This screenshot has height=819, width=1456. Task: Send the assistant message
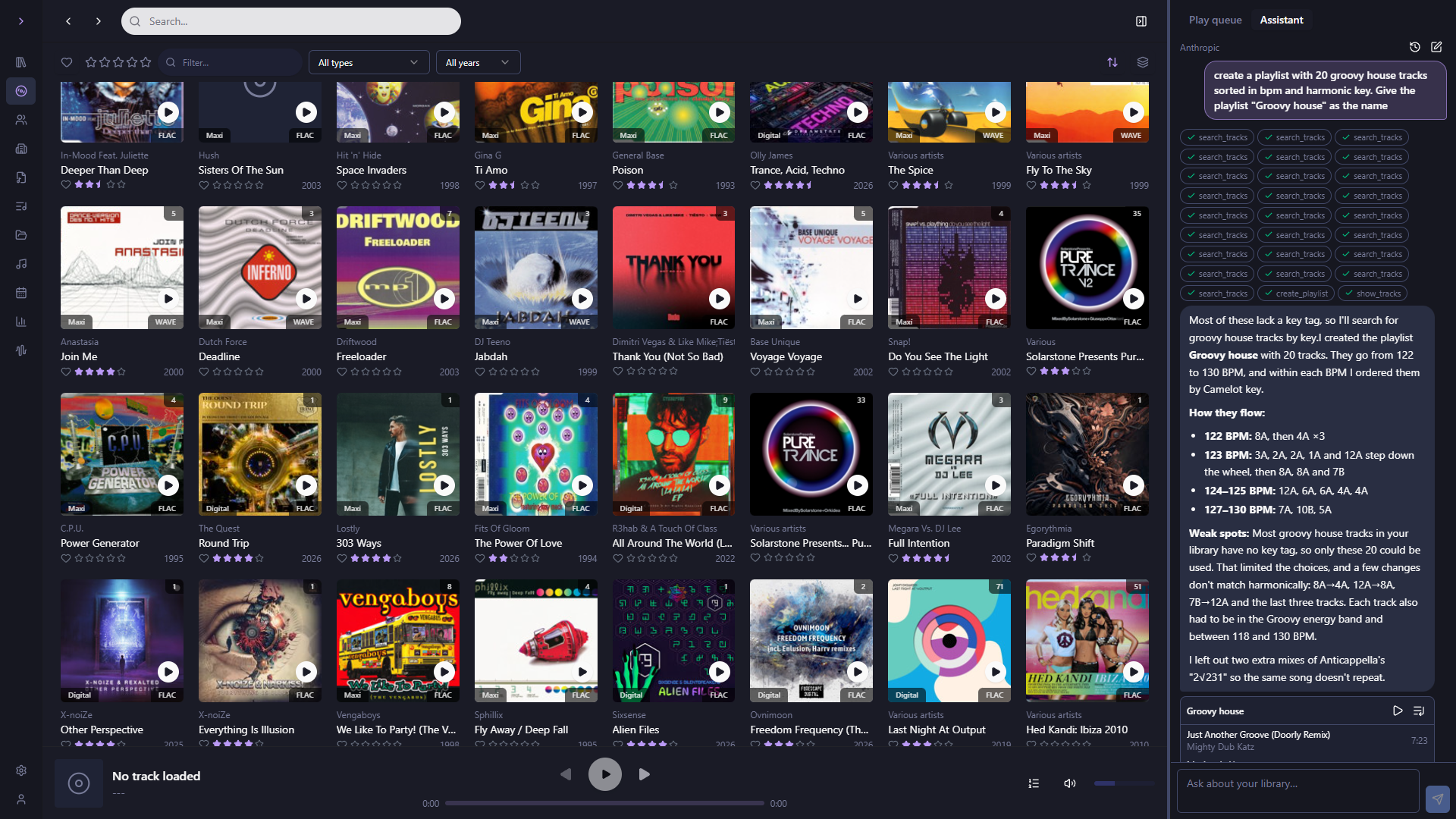(x=1438, y=799)
